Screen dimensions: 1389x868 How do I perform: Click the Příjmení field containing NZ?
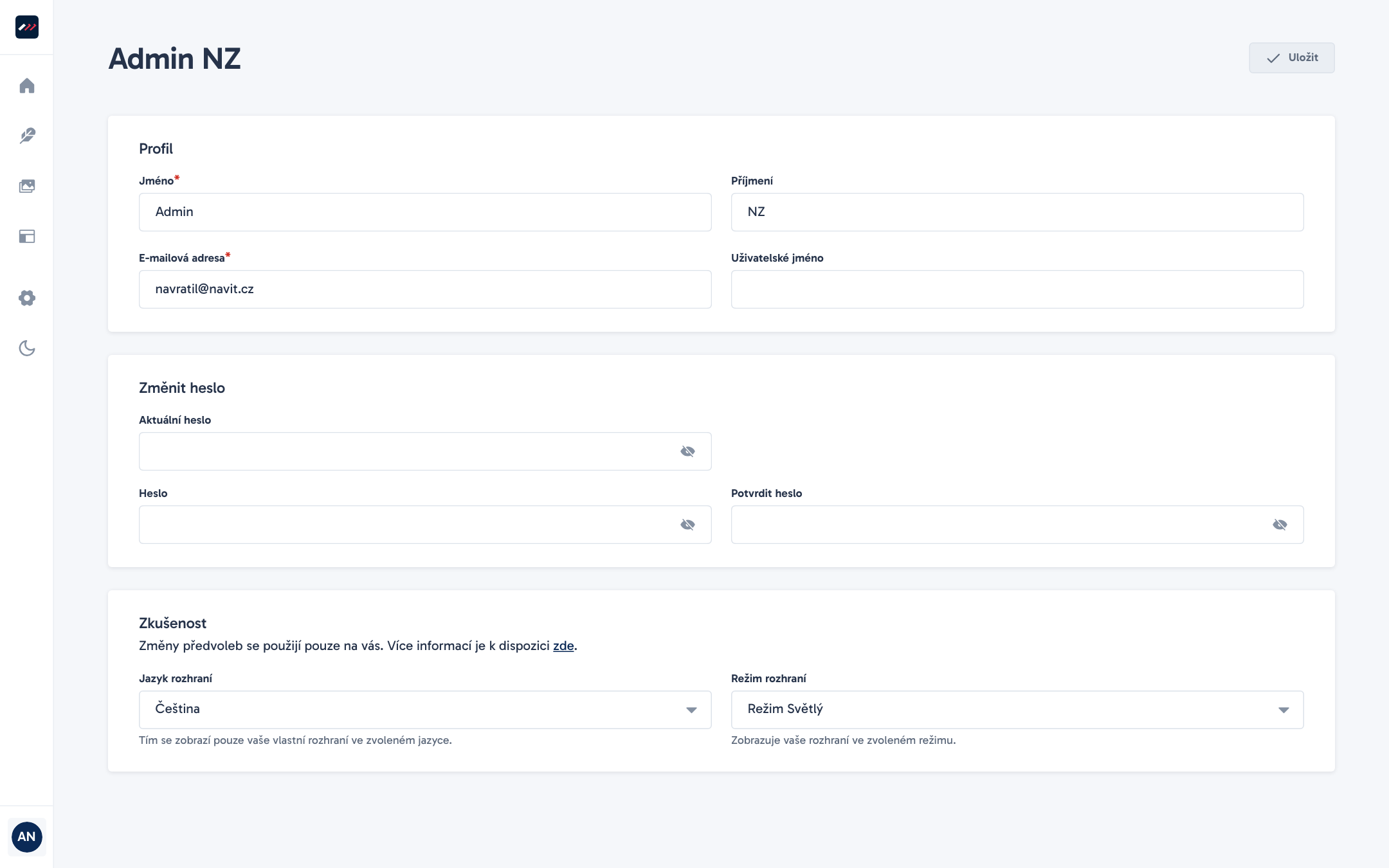click(1017, 212)
